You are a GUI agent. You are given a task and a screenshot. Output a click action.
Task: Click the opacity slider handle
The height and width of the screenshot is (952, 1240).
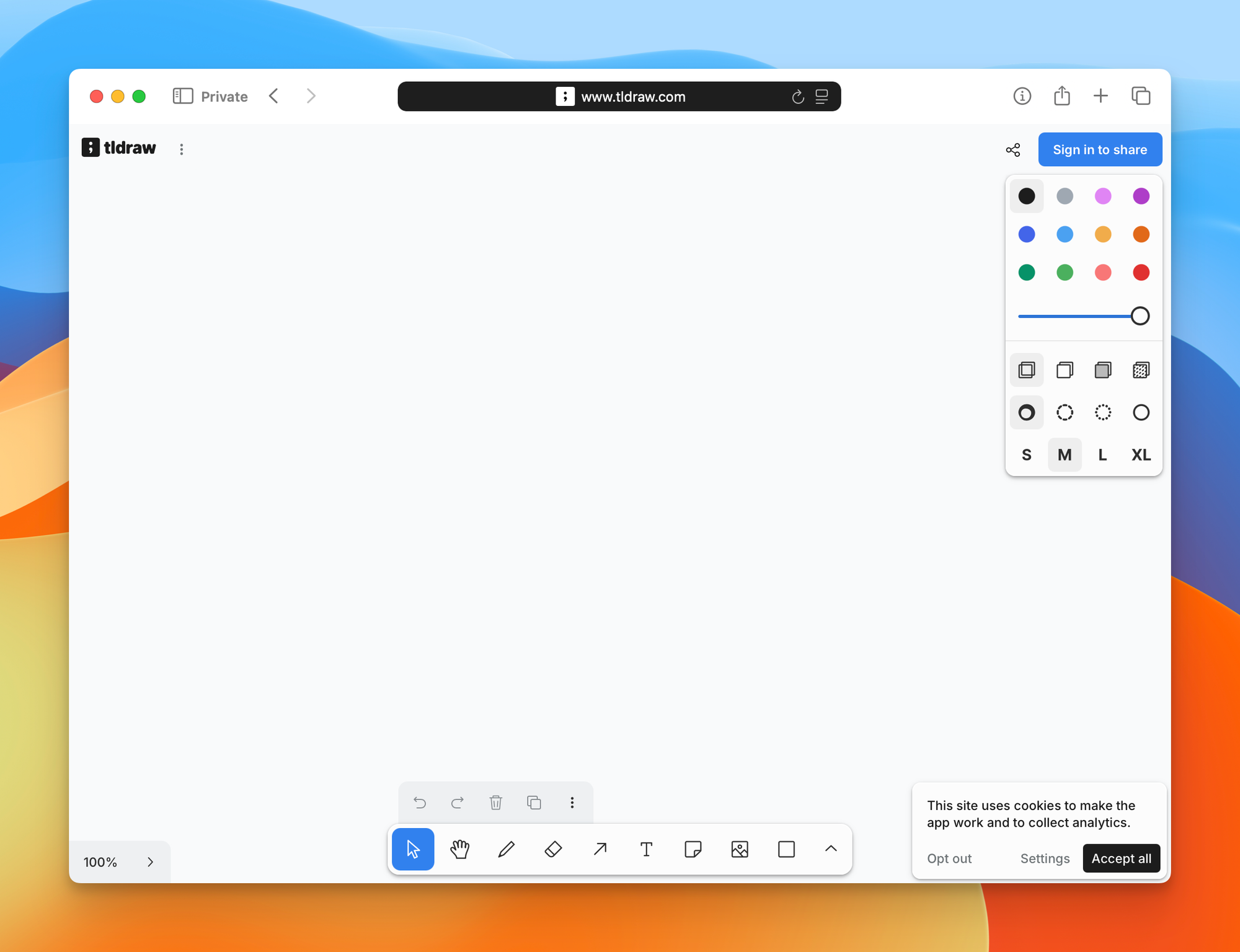tap(1140, 316)
